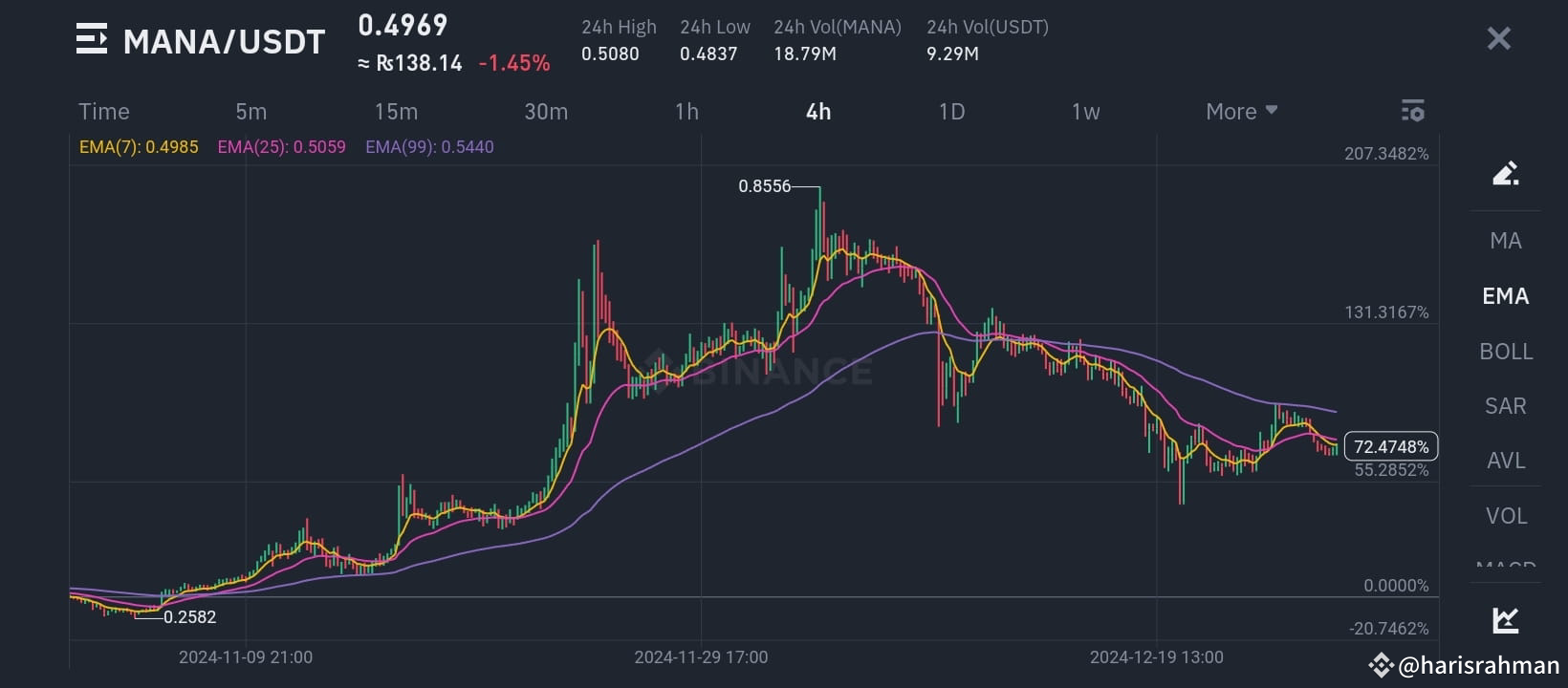Open the drawing tools pencil icon
The height and width of the screenshot is (688, 1568).
click(x=1505, y=173)
